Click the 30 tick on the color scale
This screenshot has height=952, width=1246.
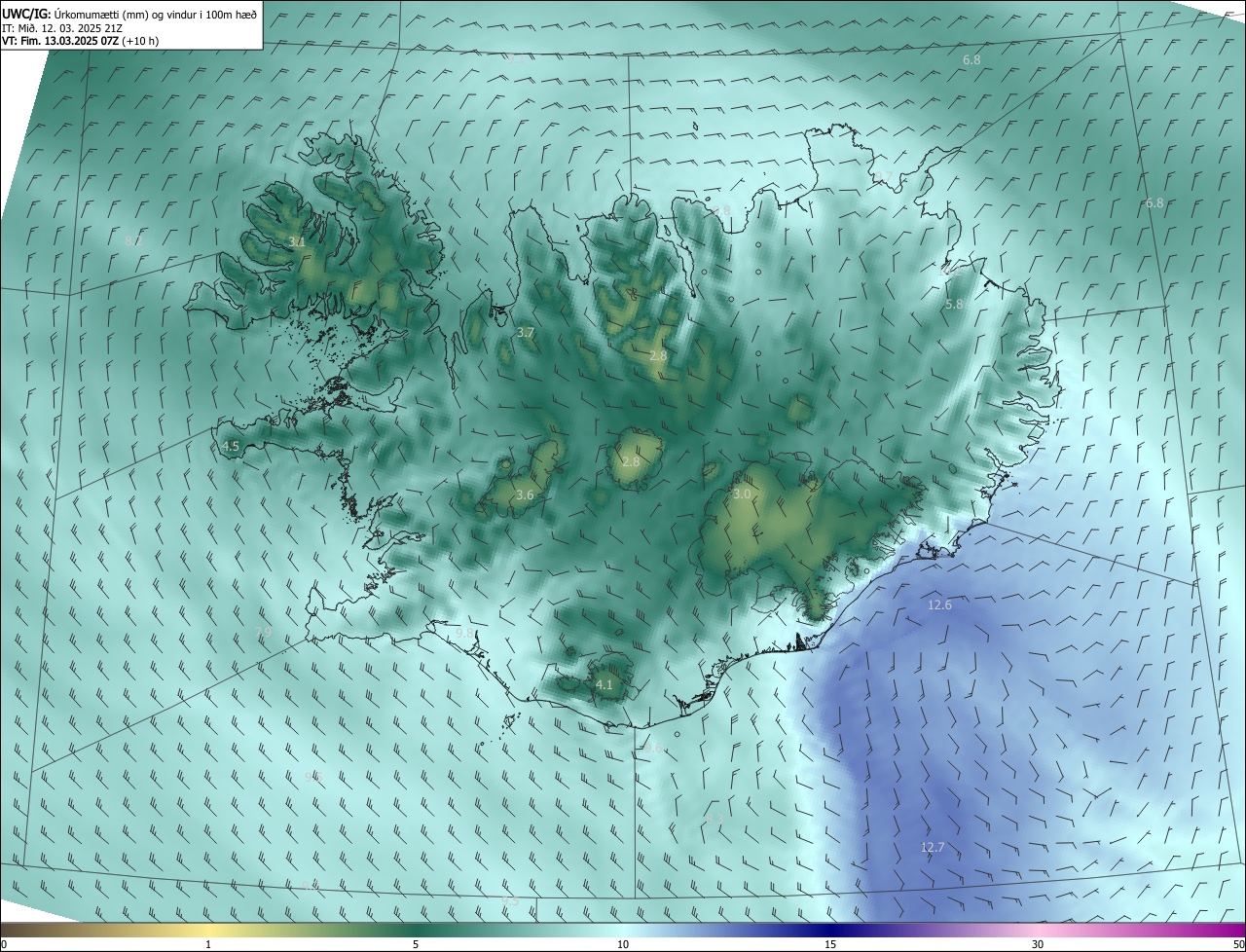click(1038, 944)
